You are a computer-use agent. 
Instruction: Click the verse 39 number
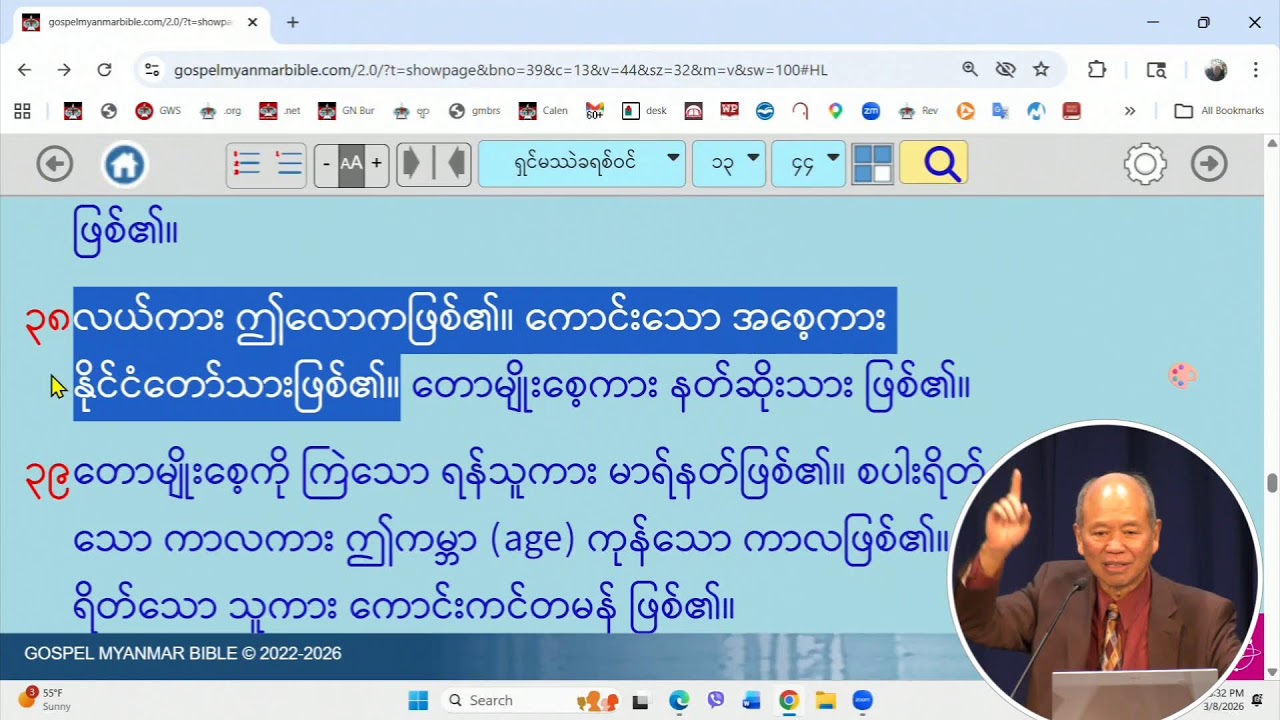click(47, 477)
